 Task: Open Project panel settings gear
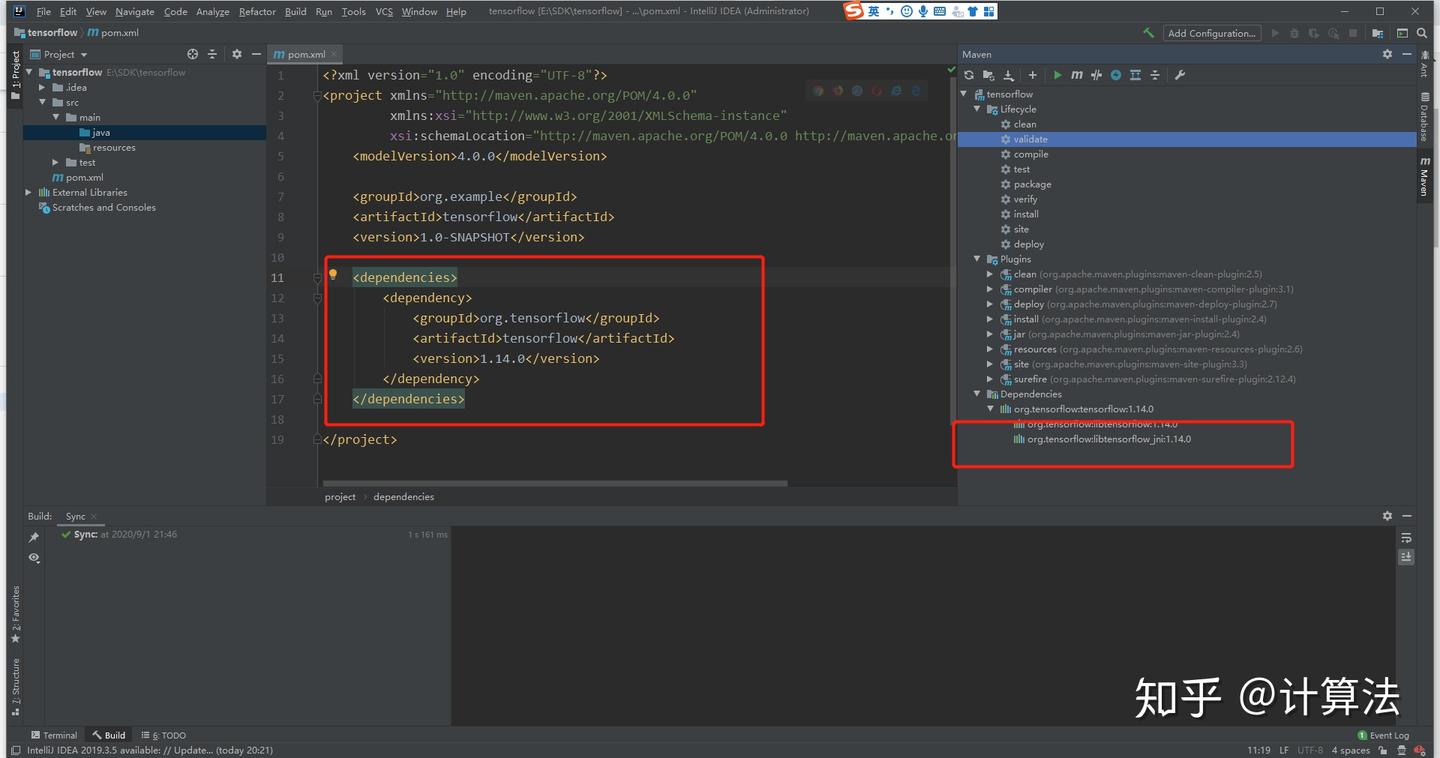[x=237, y=54]
